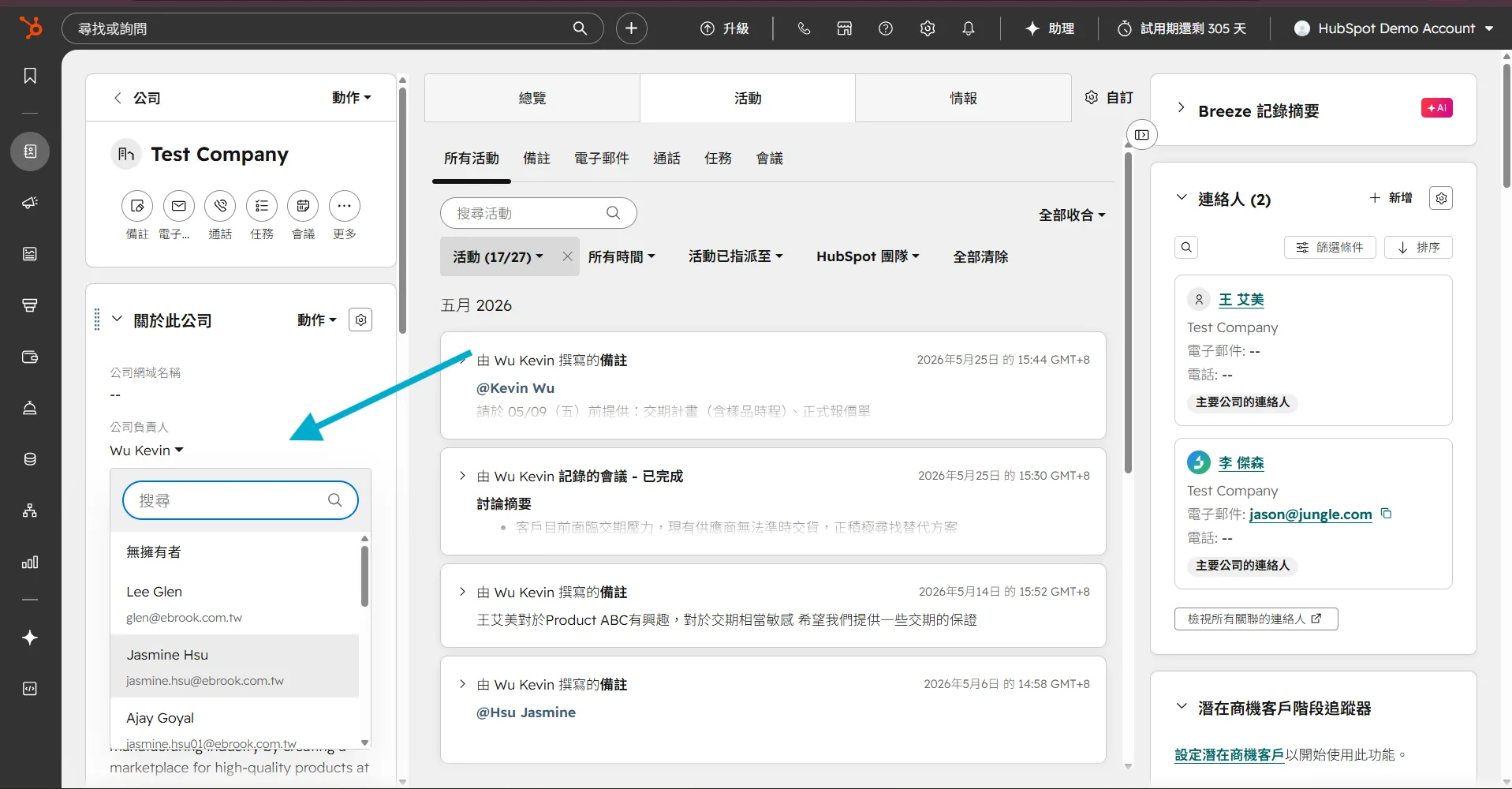This screenshot has width=1512, height=789.
Task: Compose an email with the 電子郵件 icon
Action: [x=179, y=206]
